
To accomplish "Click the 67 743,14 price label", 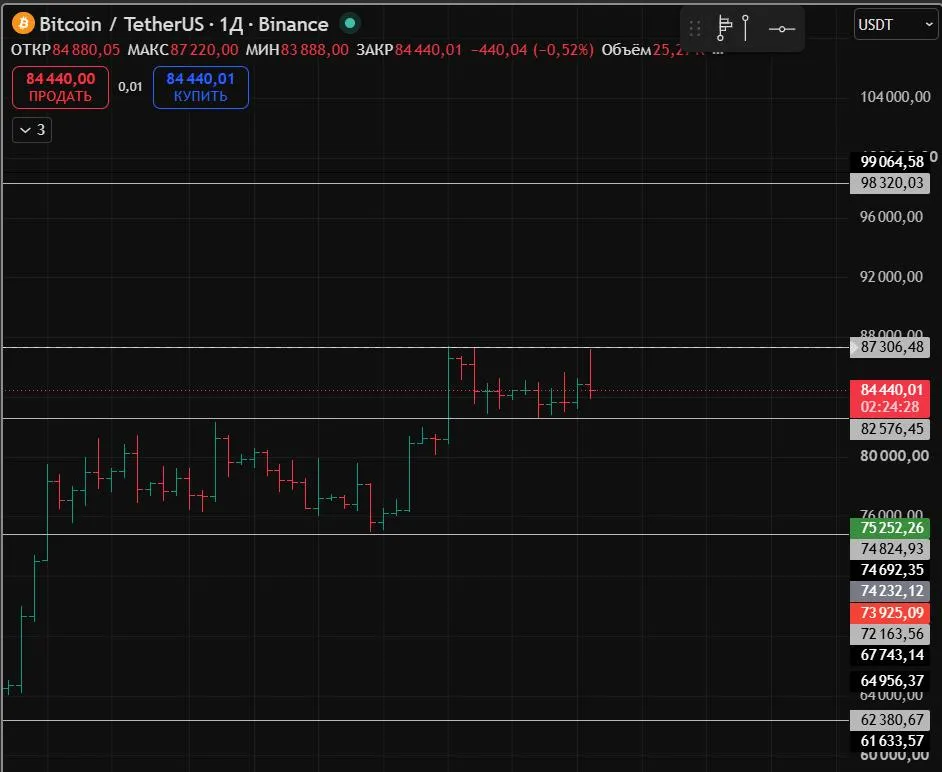I will (890, 655).
